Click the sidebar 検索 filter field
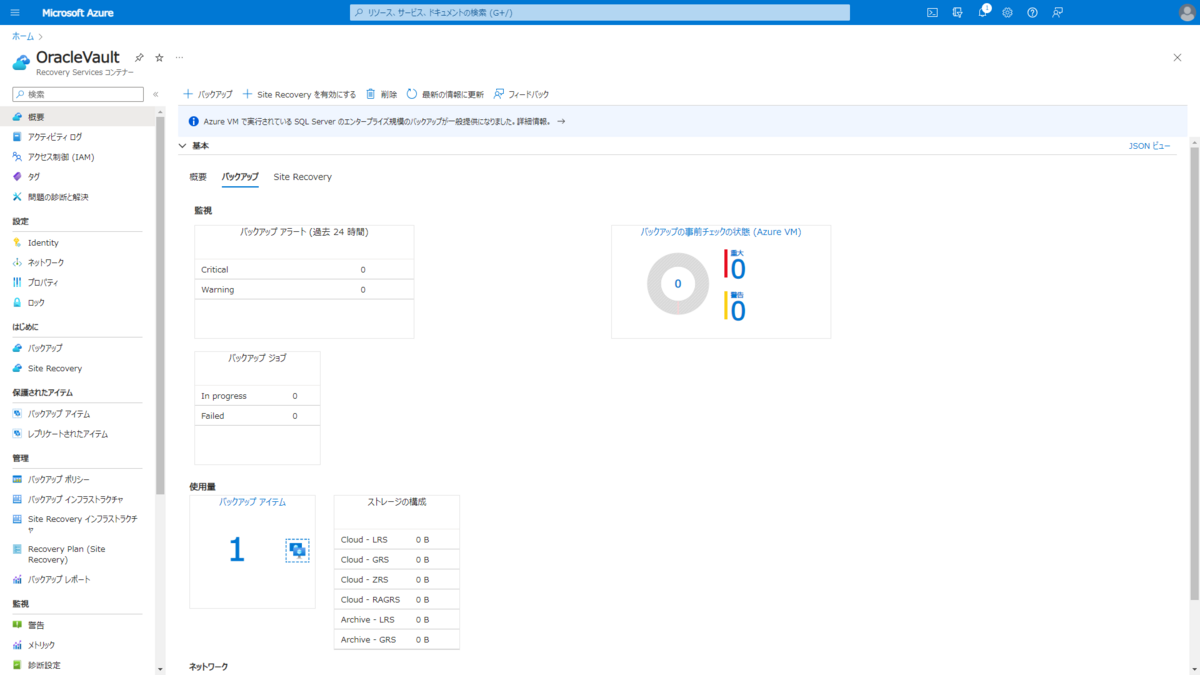This screenshot has width=1200, height=675. coord(78,94)
